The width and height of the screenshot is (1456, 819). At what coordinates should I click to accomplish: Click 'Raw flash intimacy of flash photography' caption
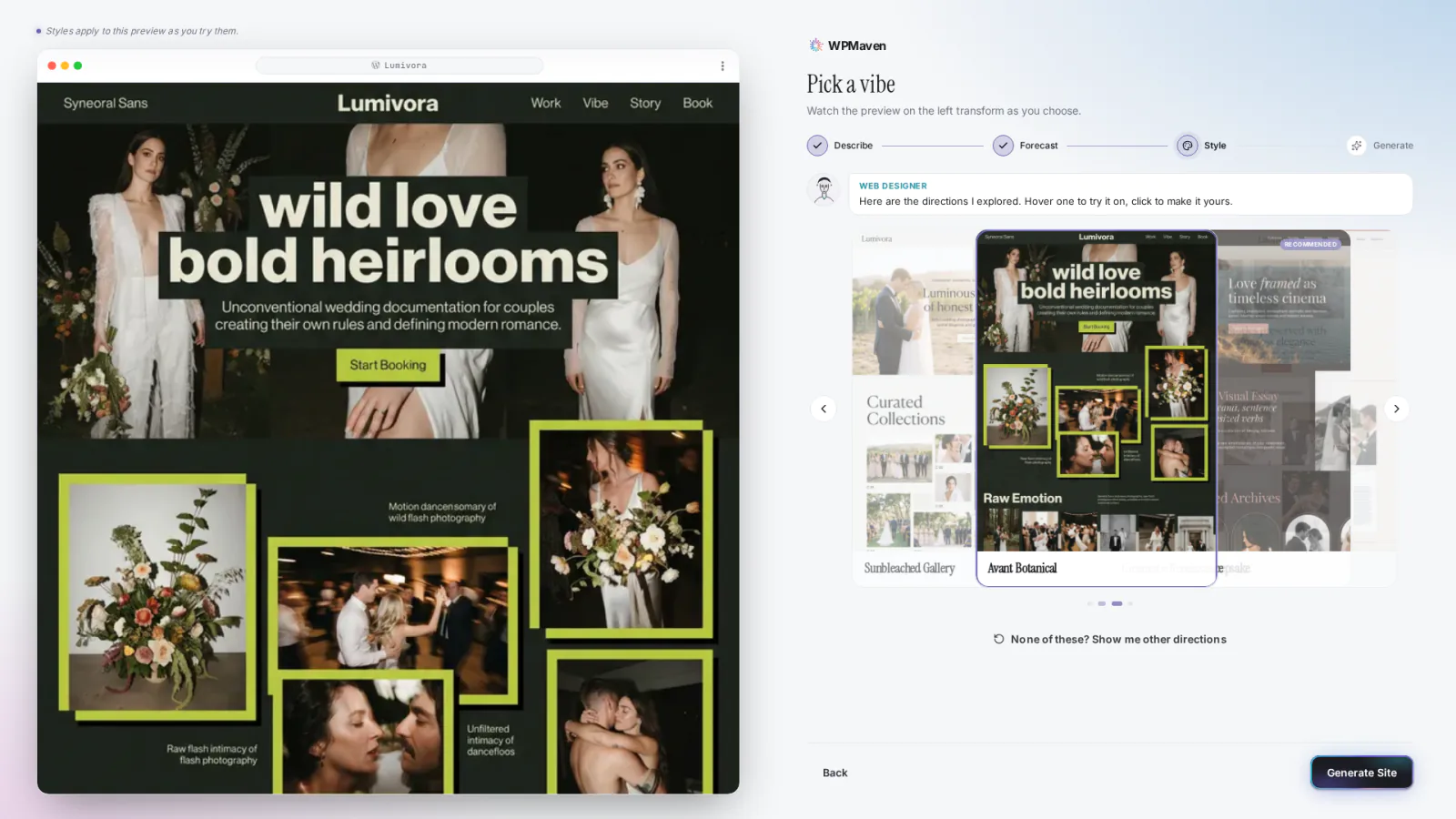pos(212,754)
